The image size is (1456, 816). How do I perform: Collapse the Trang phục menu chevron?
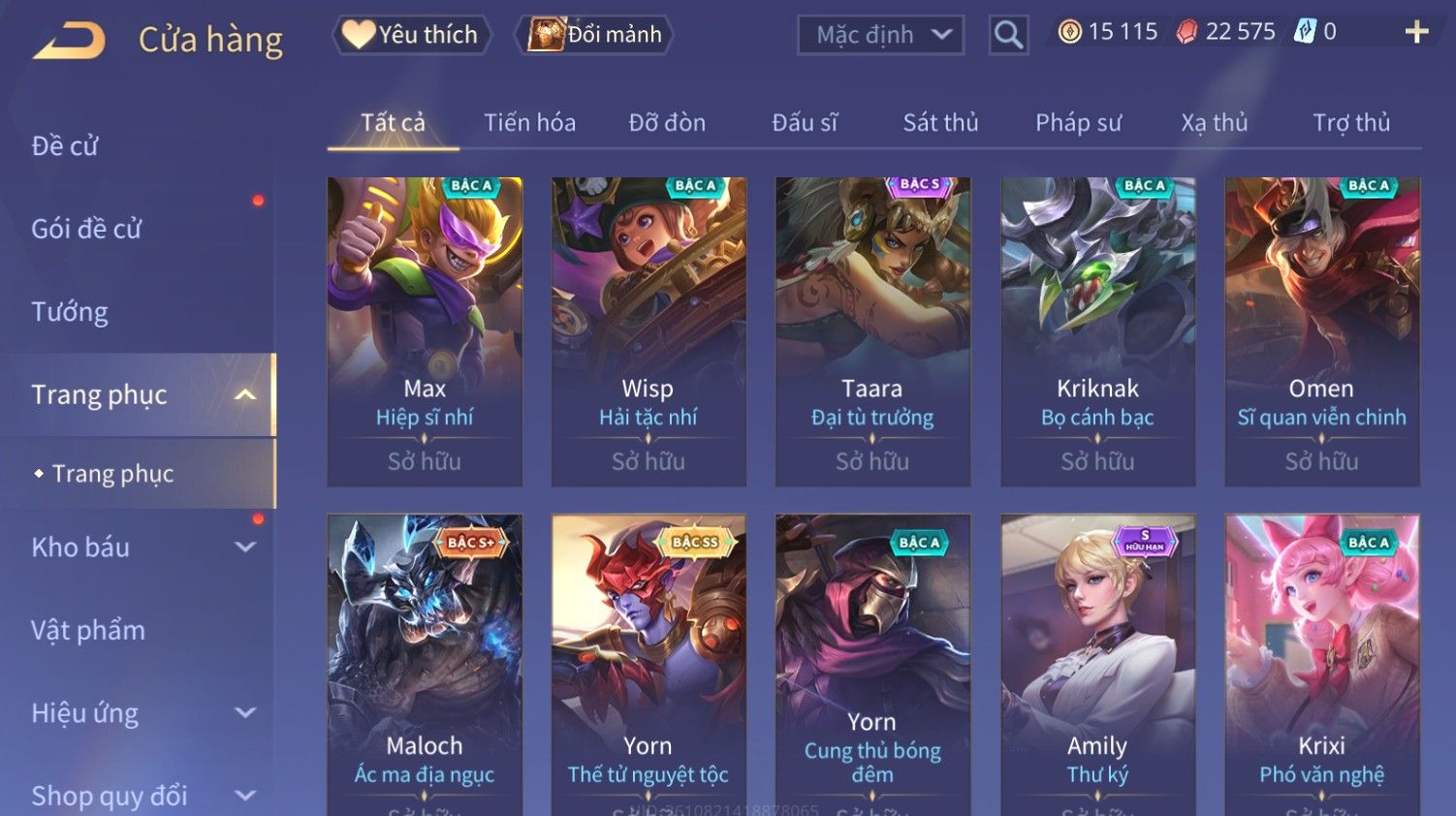point(245,394)
